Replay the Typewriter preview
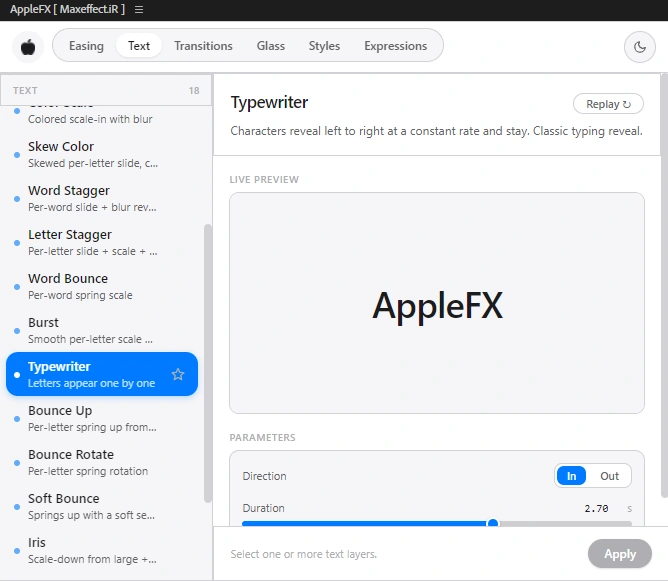This screenshot has height=581, width=668. 608,104
